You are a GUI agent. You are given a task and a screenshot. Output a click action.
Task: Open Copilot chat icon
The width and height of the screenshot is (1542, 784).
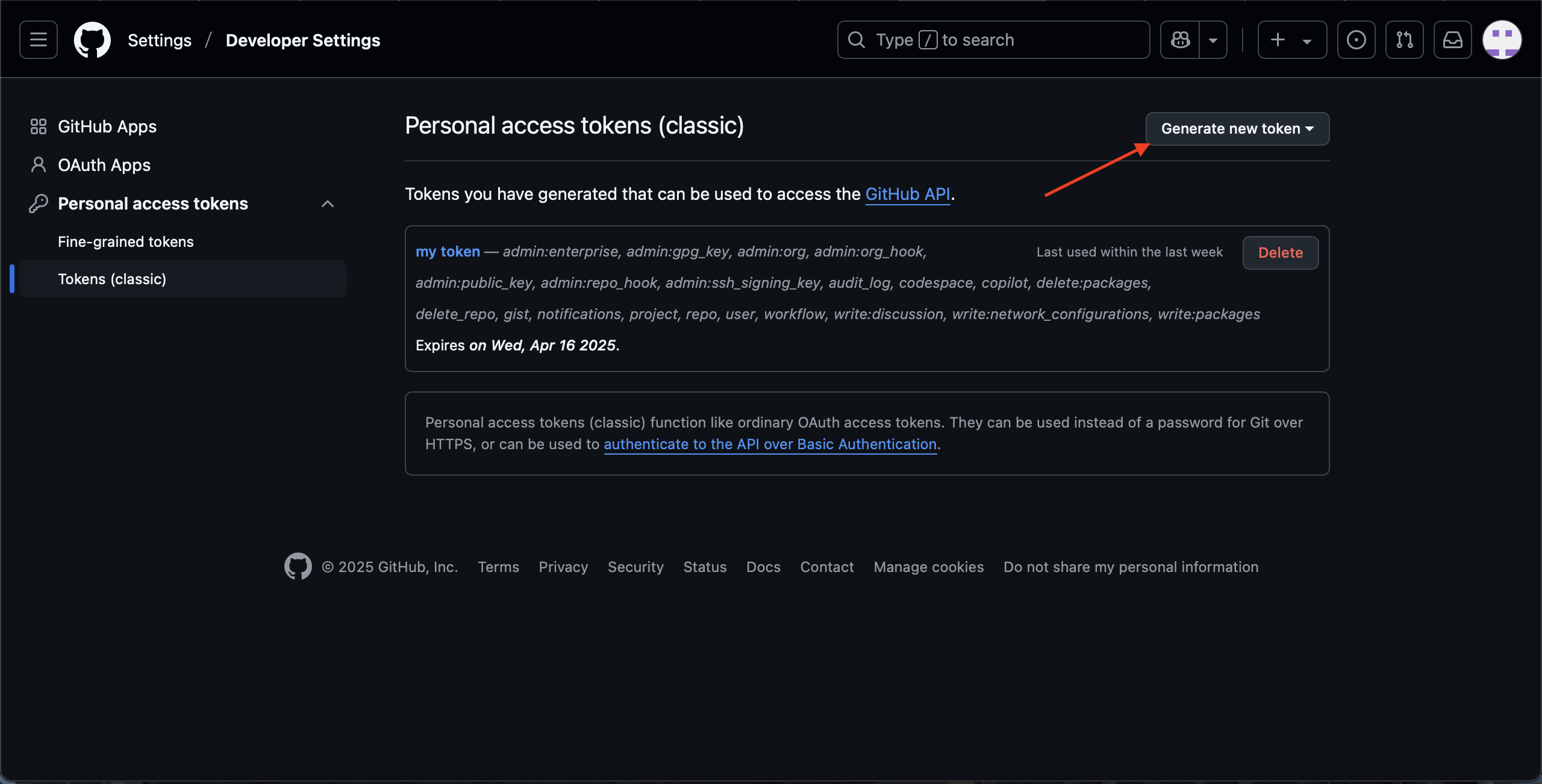pos(1180,40)
